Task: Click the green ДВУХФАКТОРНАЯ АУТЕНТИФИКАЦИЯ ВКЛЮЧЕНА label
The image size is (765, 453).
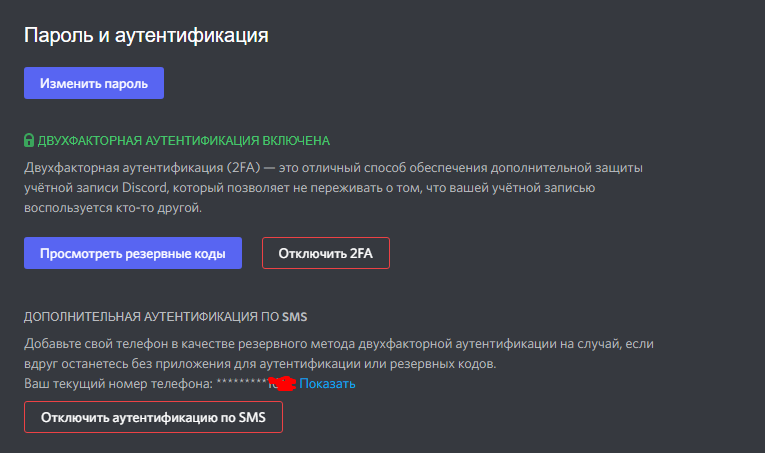Action: 184,141
